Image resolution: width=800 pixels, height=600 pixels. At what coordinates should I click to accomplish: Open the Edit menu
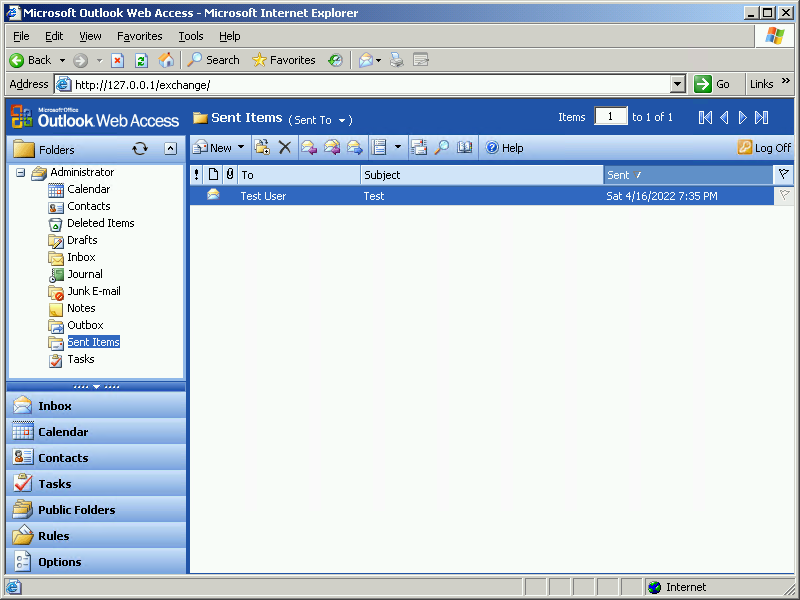[x=54, y=36]
